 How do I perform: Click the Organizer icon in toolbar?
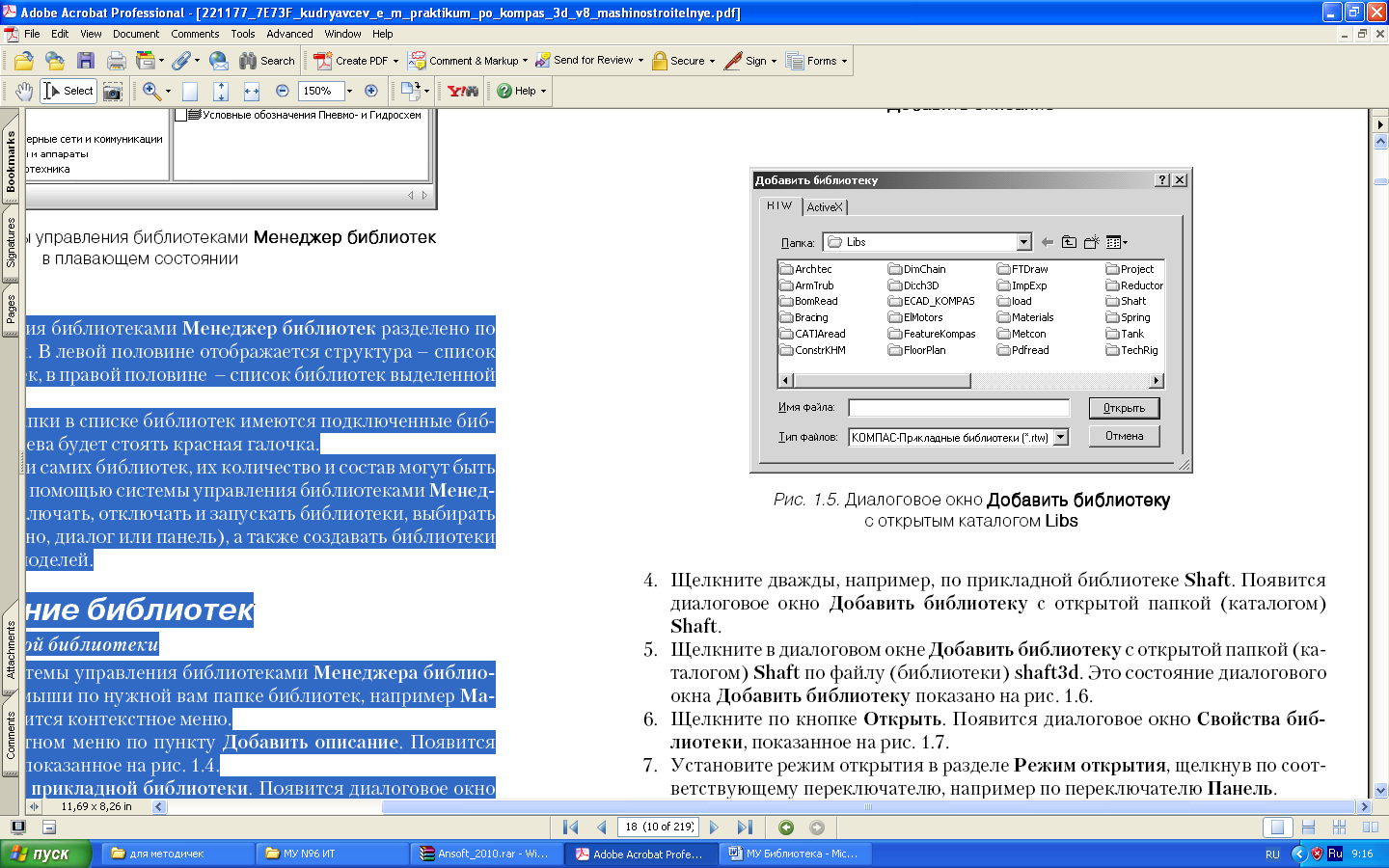tap(146, 61)
